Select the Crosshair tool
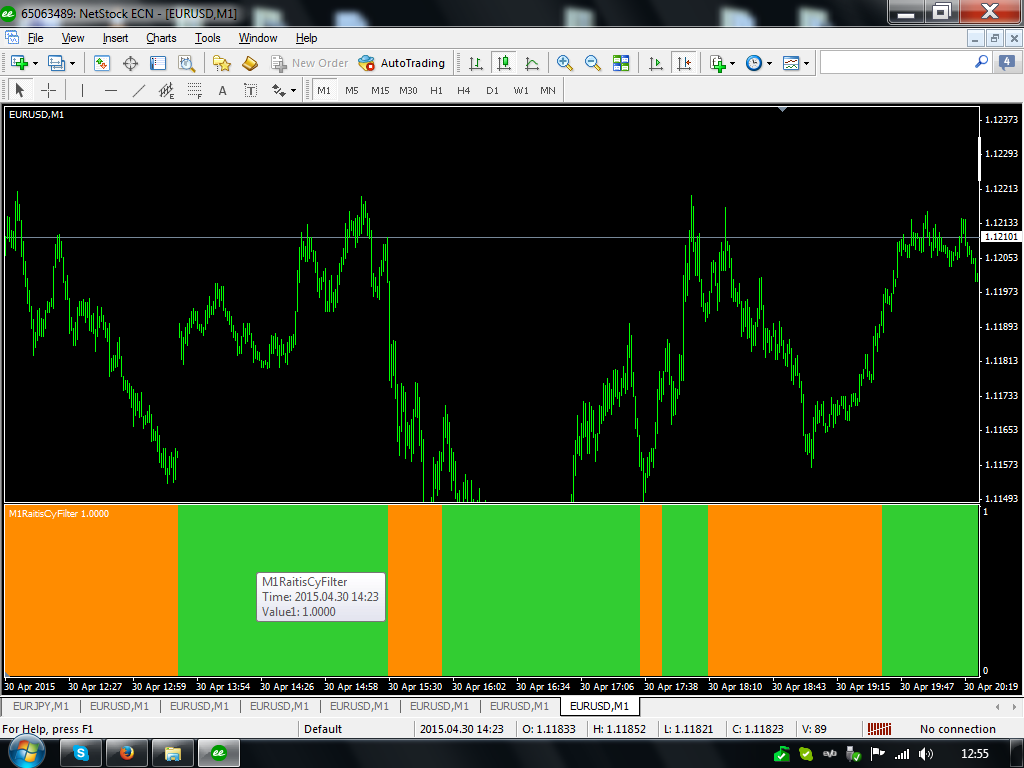The image size is (1024, 768). (48, 90)
